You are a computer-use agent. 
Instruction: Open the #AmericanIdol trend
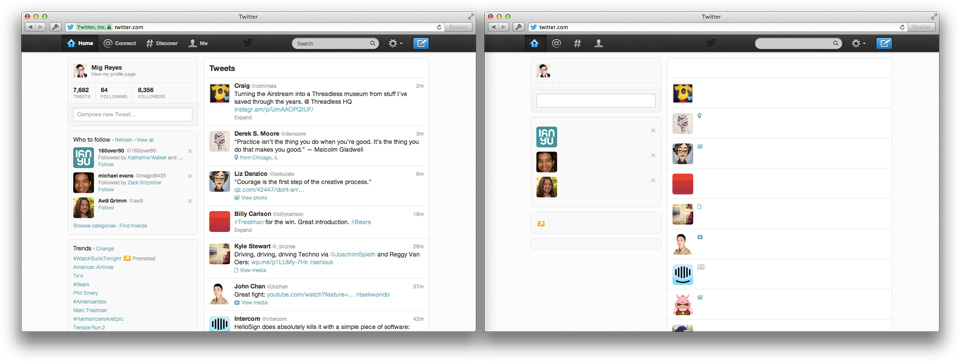click(89, 301)
